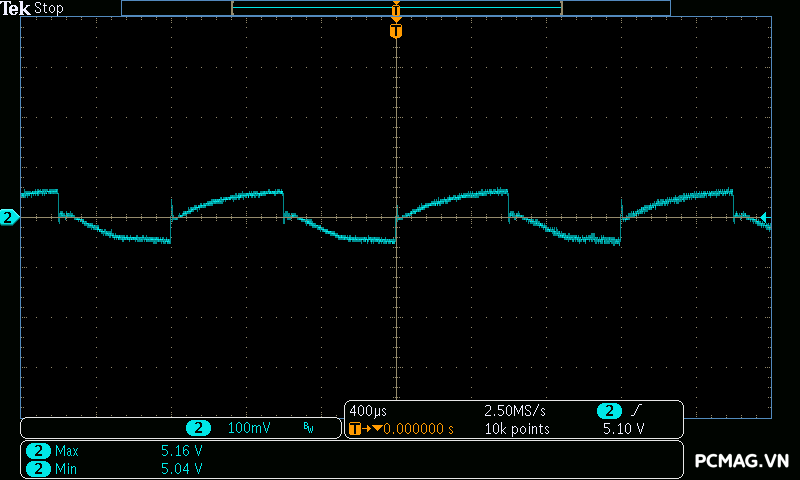Click the rising edge trigger slope icon
The width and height of the screenshot is (800, 480).
637,411
